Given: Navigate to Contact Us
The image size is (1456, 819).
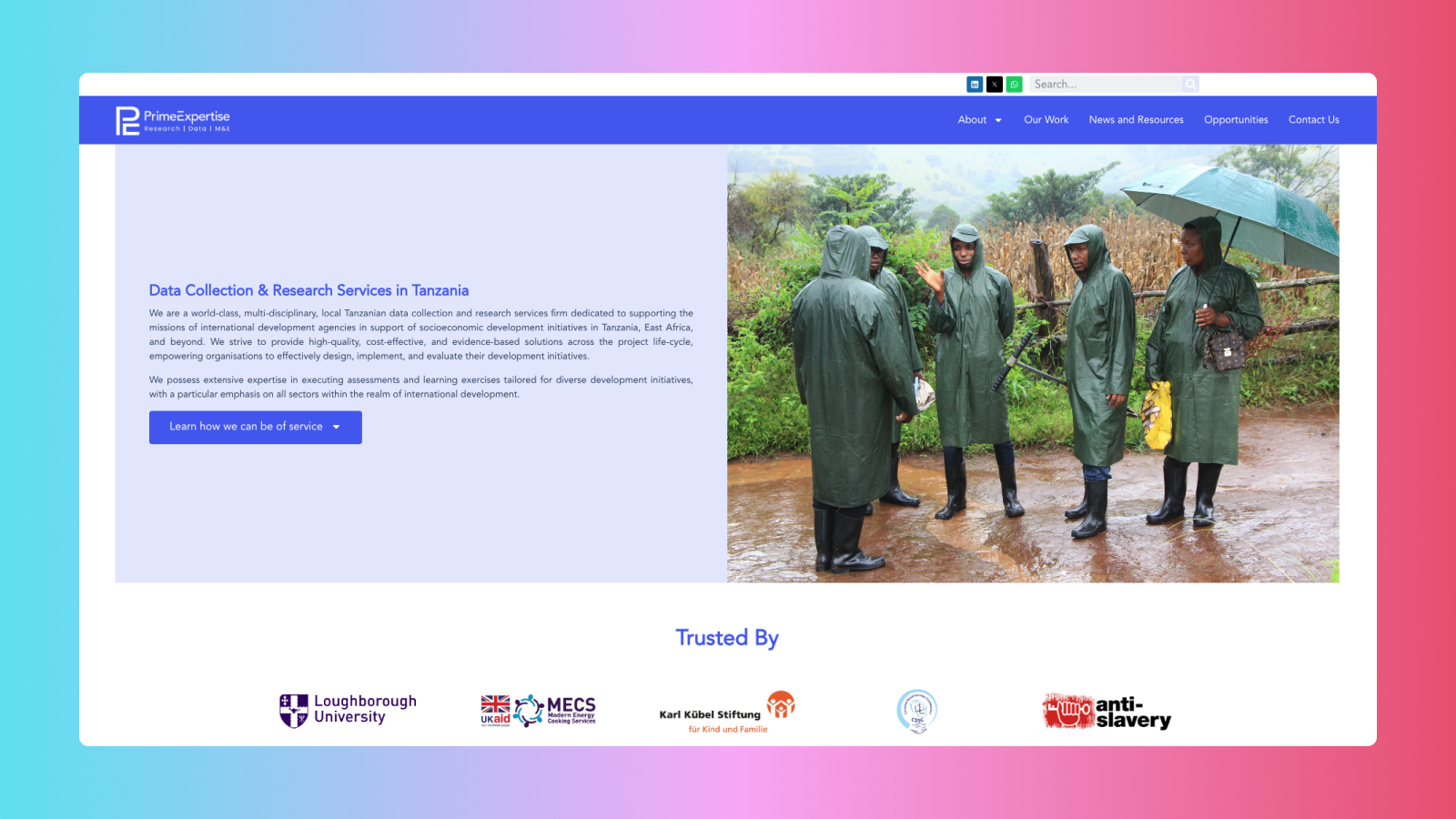Looking at the screenshot, I should 1313,120.
